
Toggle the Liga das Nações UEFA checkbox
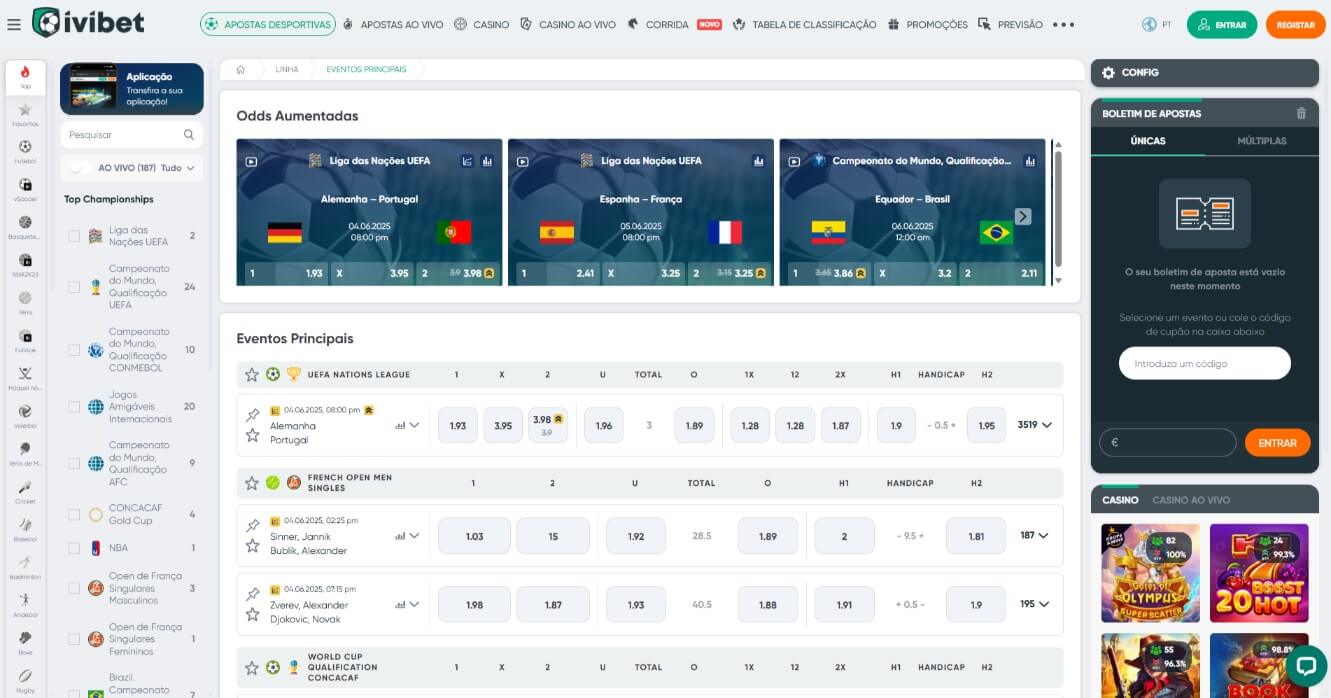[73, 235]
